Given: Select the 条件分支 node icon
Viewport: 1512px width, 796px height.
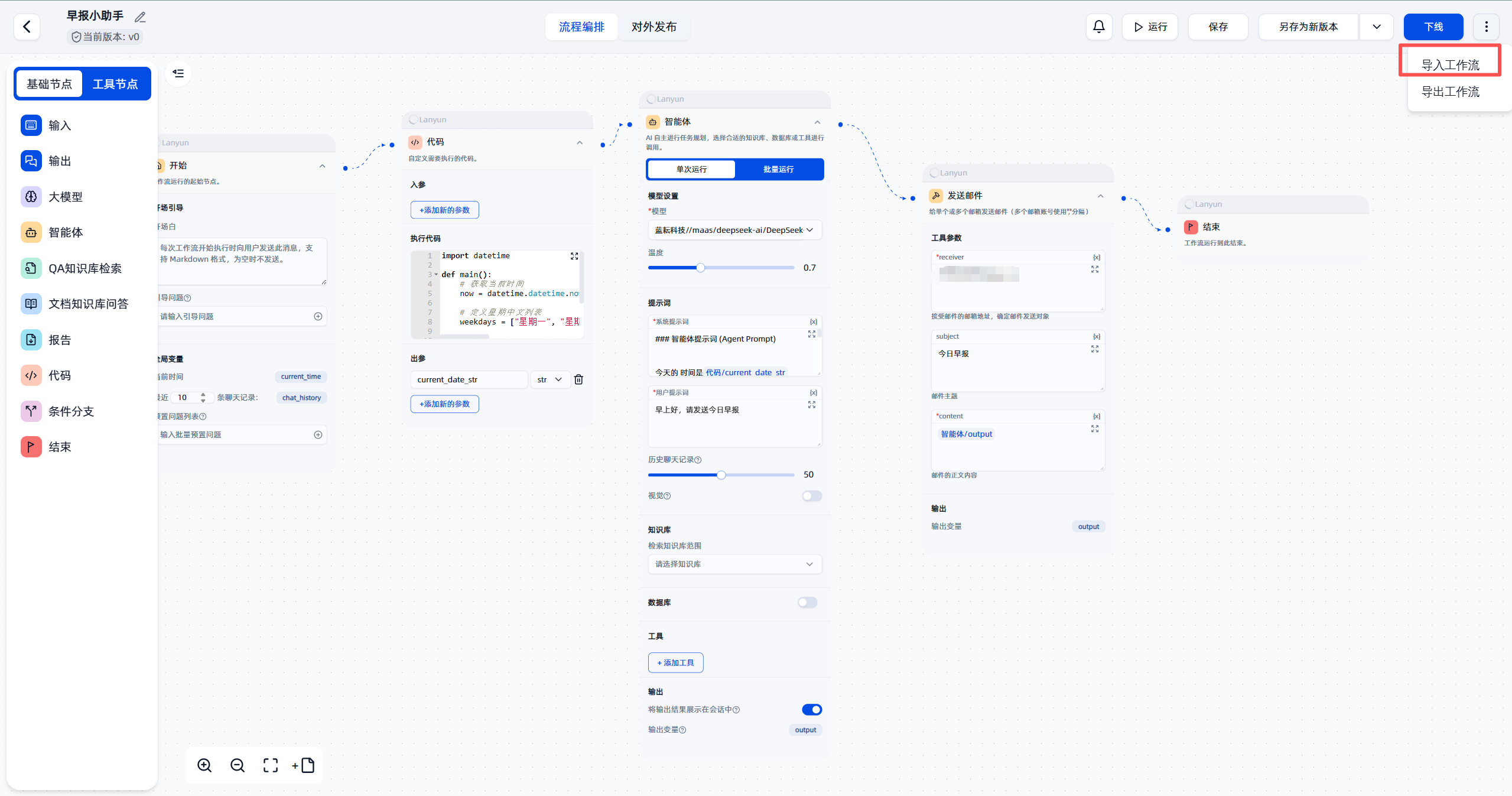Looking at the screenshot, I should pyautogui.click(x=31, y=411).
